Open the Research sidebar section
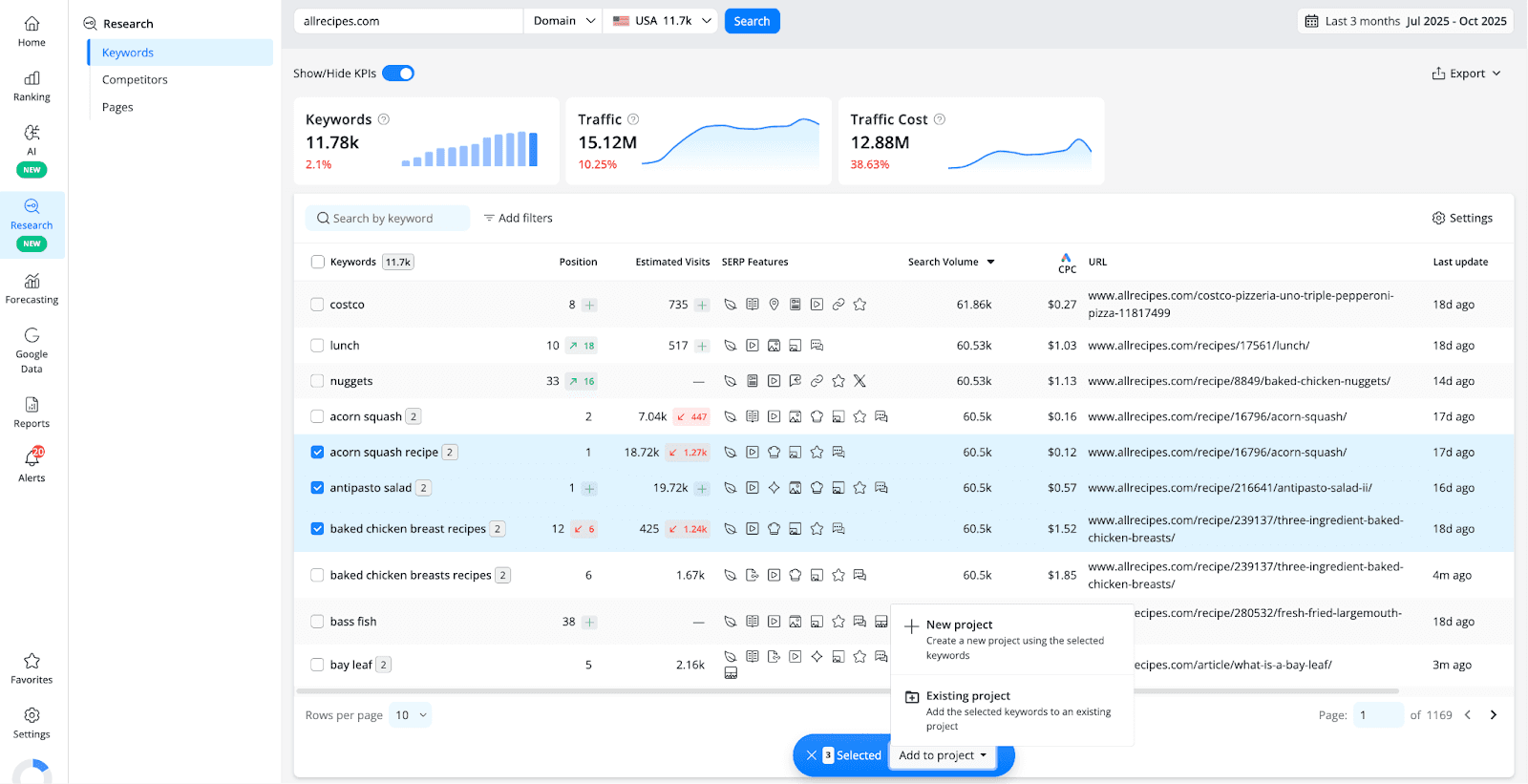The image size is (1528, 784). click(32, 225)
